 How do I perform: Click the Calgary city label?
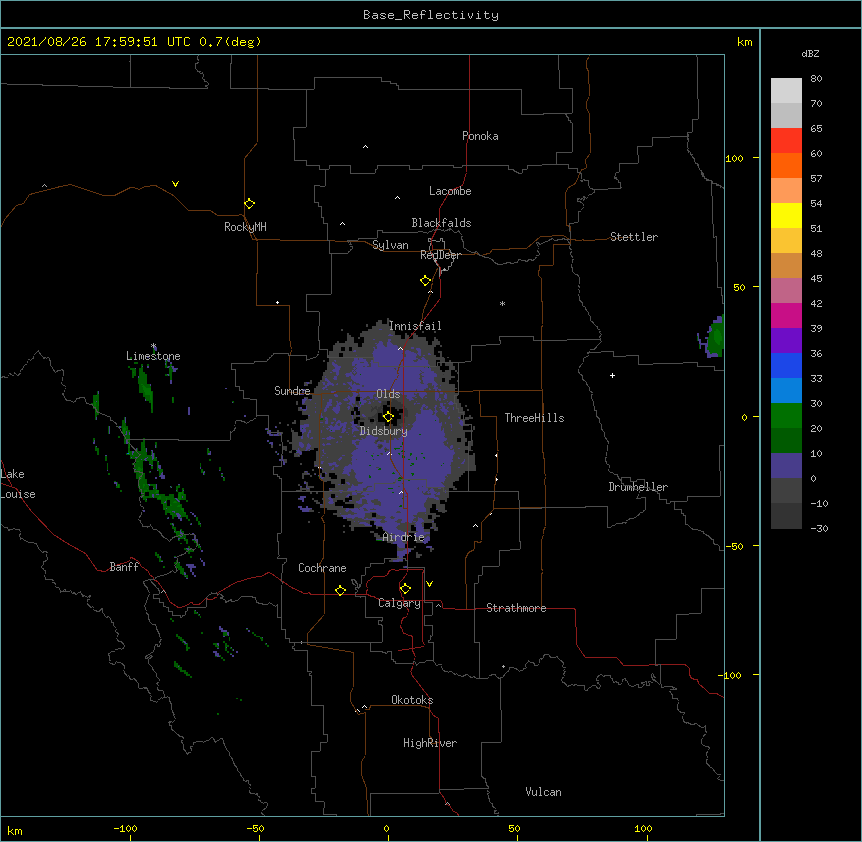[399, 603]
